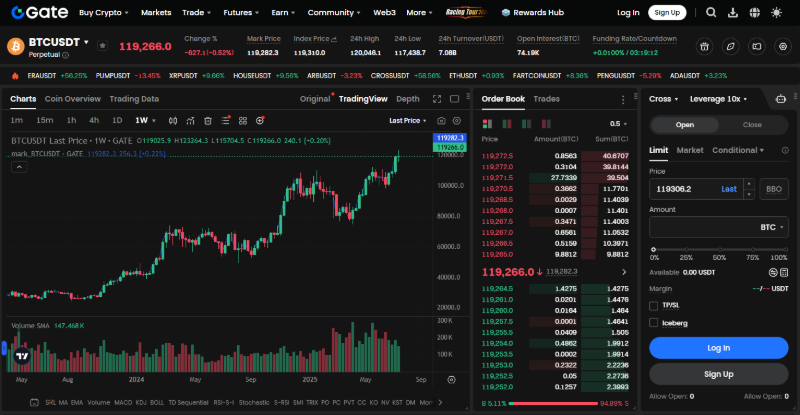
Task: Click the leaf-shaped icon beside the gift
Action: [731, 46]
